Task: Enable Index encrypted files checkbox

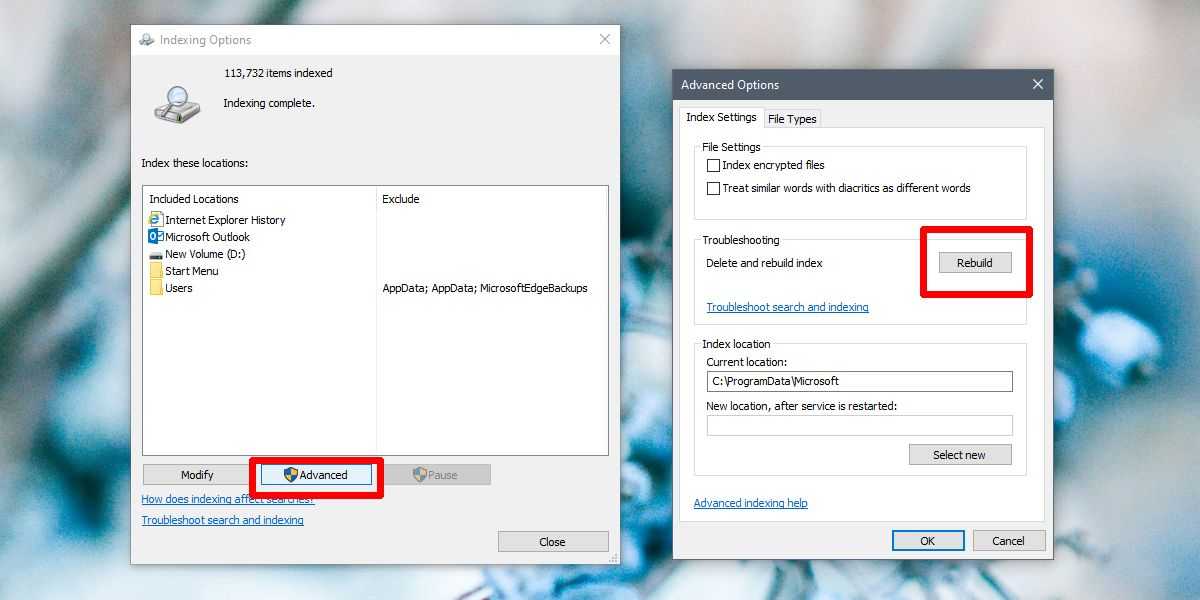Action: point(713,166)
